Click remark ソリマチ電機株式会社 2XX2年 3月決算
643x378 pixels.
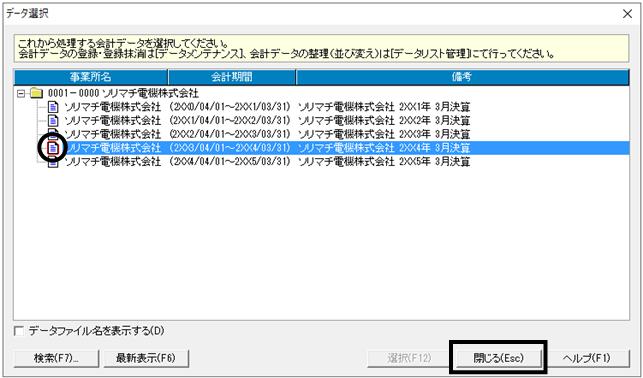click(x=384, y=121)
